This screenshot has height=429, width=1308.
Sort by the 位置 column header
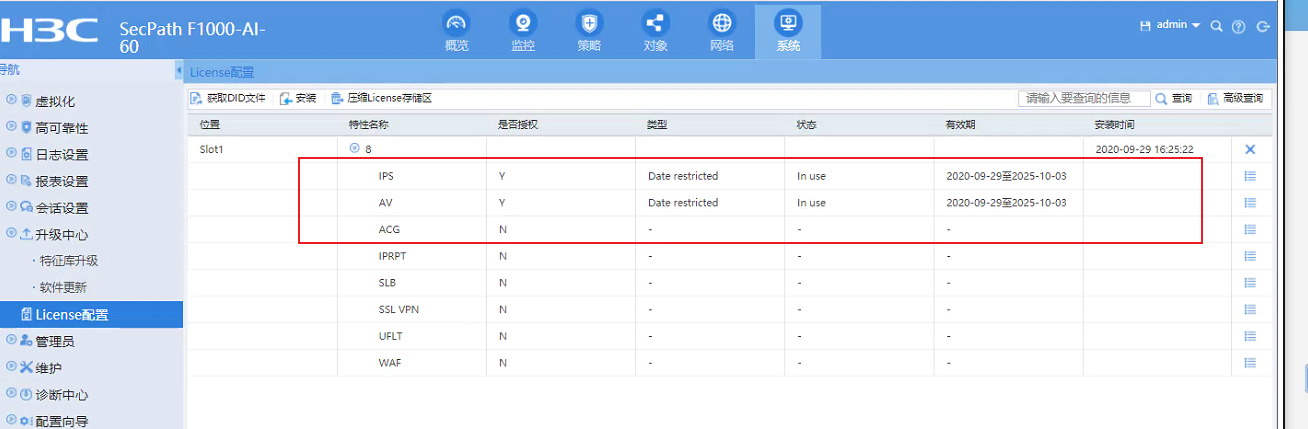click(x=210, y=125)
